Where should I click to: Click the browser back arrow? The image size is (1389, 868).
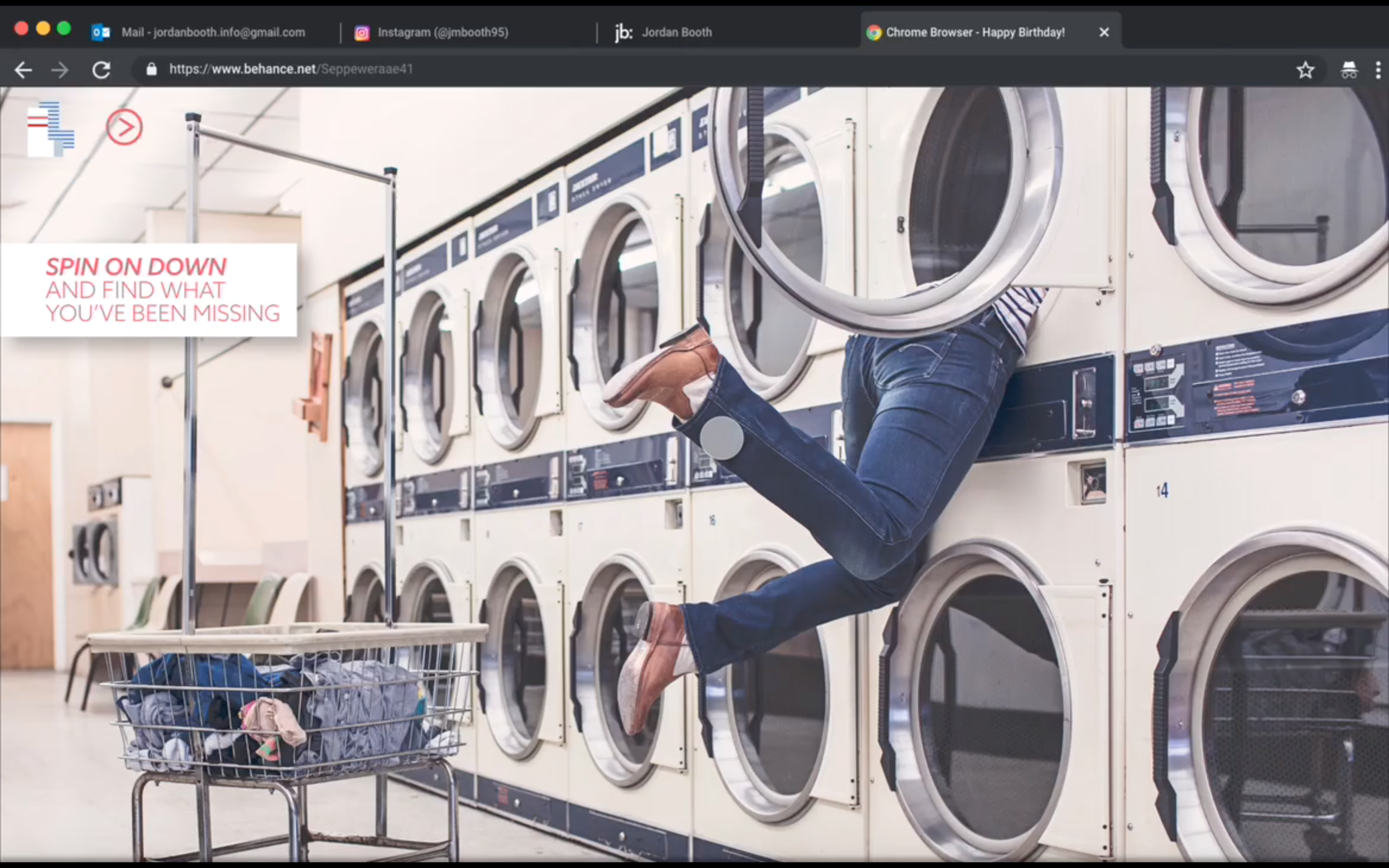tap(23, 70)
